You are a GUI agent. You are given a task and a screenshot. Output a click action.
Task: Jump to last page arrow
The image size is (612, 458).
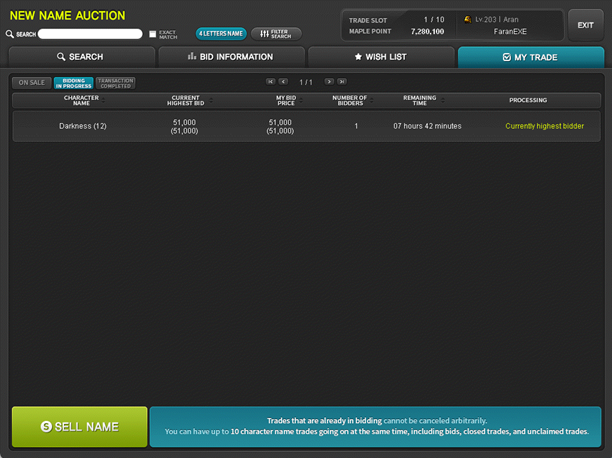[342, 82]
